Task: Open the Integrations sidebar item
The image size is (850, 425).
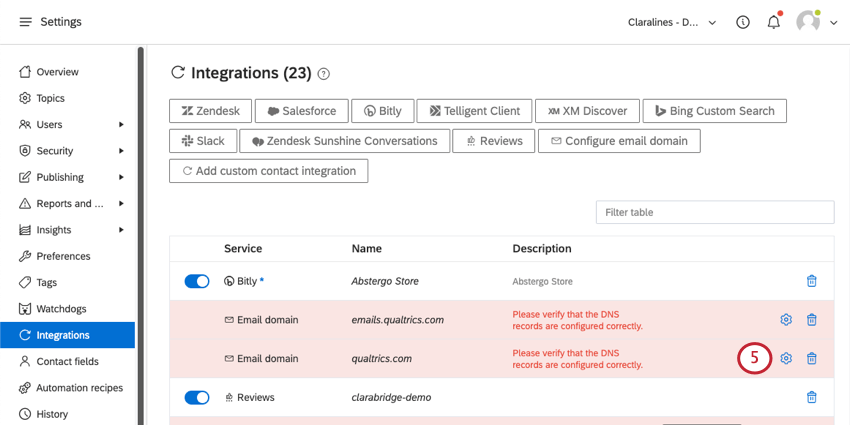Action: pos(67,335)
